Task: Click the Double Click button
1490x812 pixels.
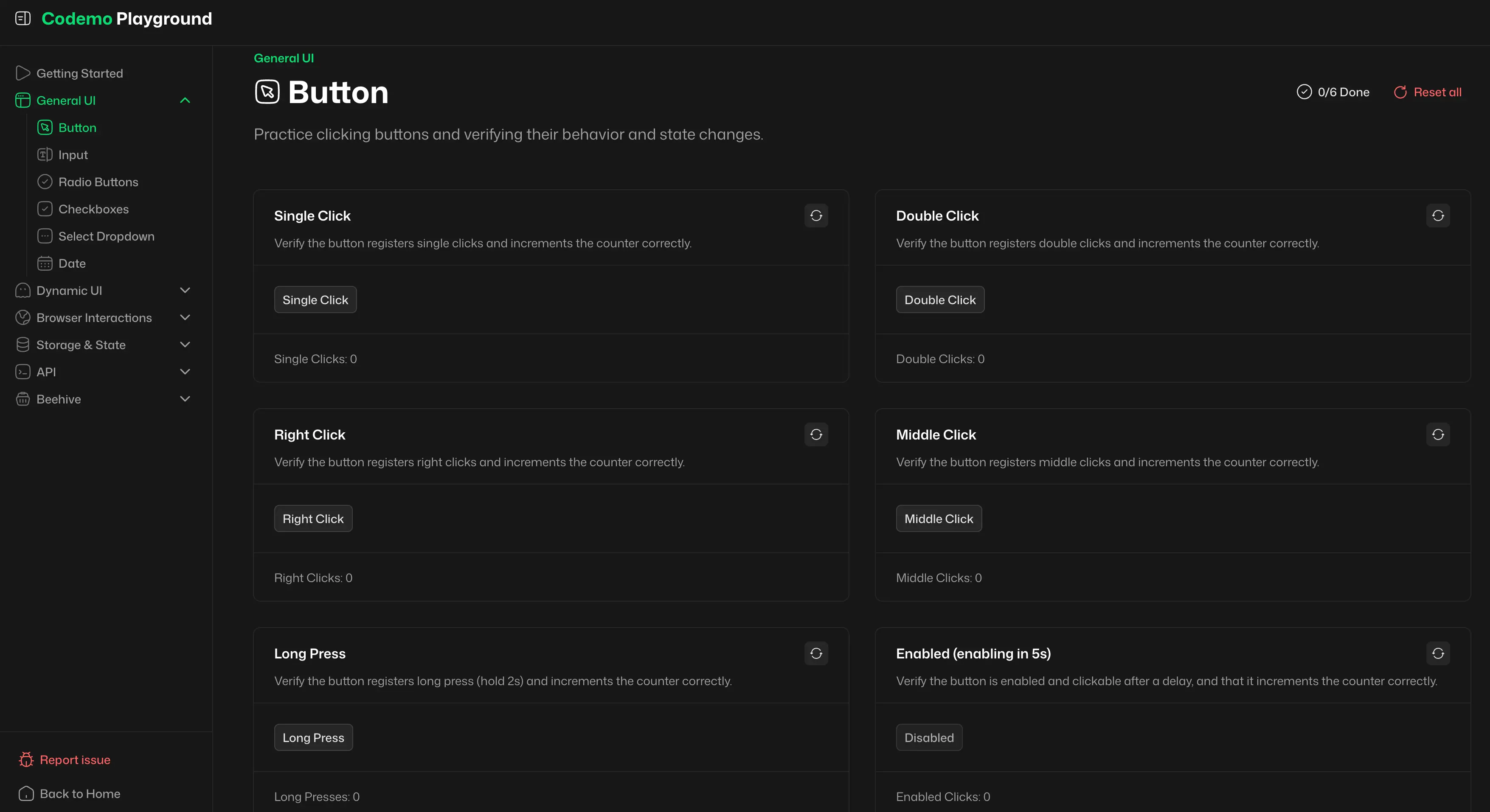Action: tap(940, 300)
